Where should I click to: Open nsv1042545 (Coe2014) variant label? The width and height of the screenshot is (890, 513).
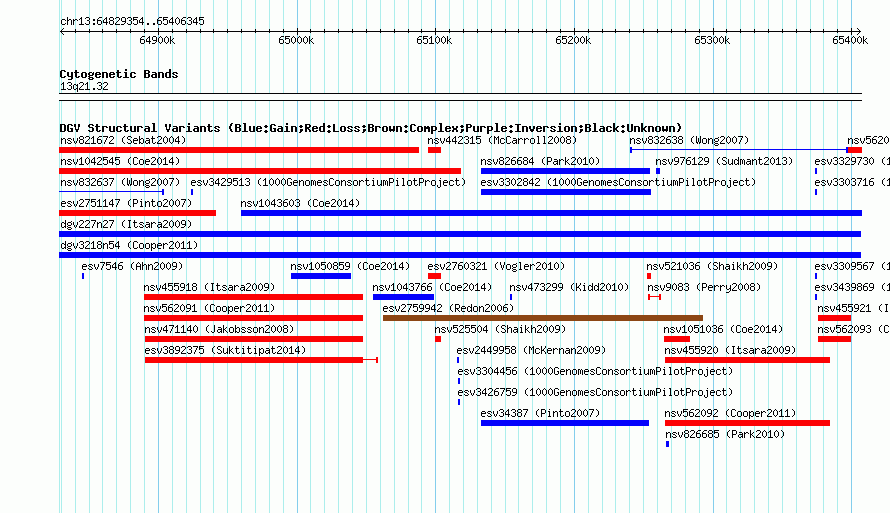120,161
